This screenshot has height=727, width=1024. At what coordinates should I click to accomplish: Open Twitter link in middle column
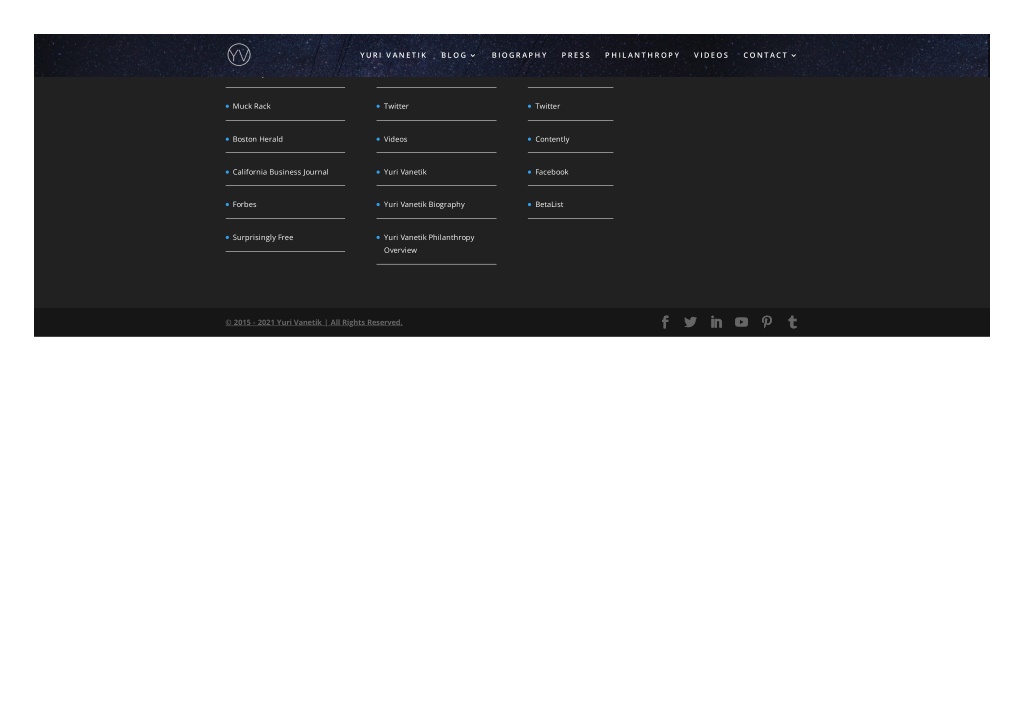[396, 106]
